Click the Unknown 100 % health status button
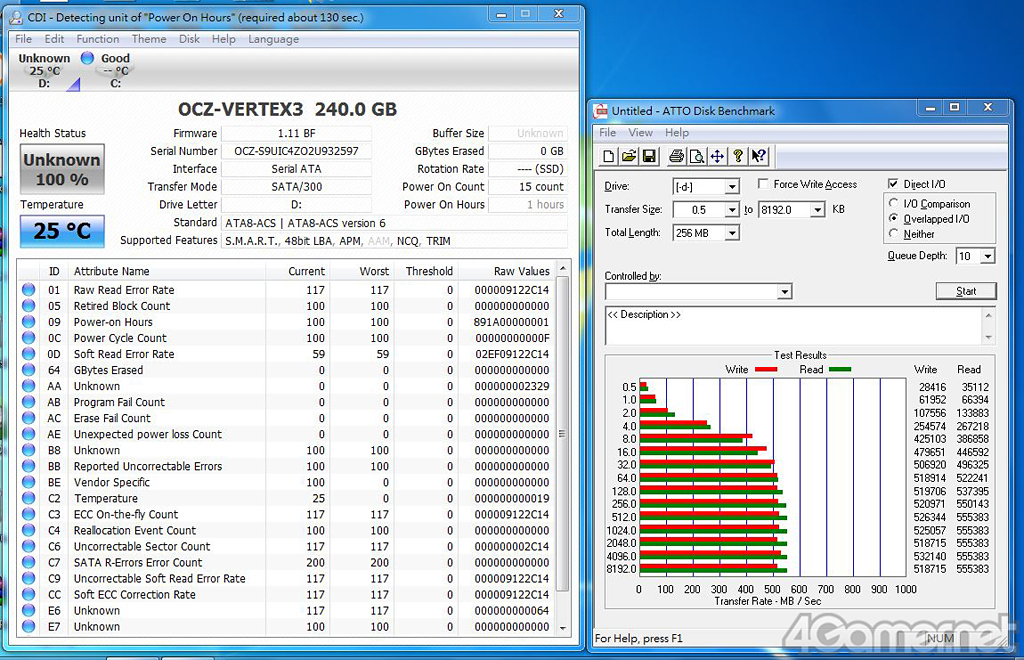 tap(62, 169)
